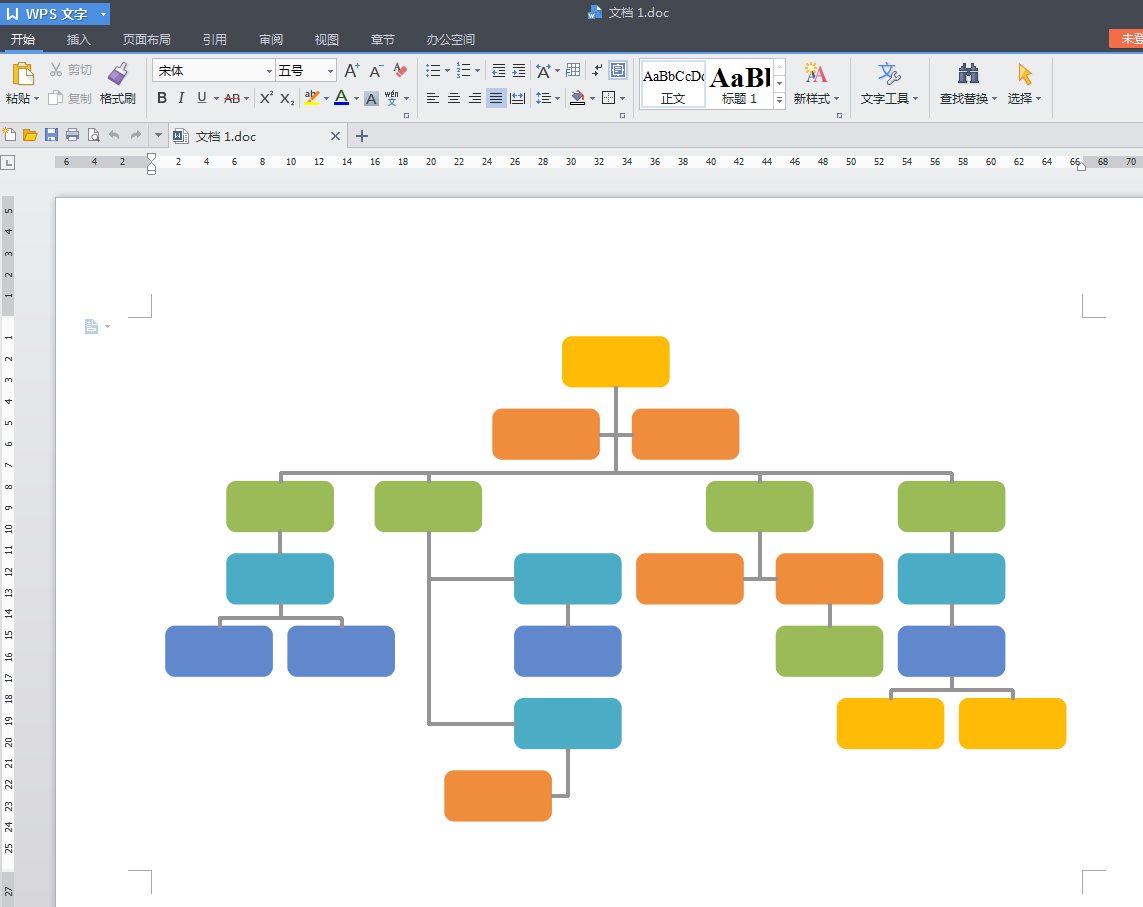Toggle bold formatting
The width and height of the screenshot is (1143, 907).
(162, 98)
